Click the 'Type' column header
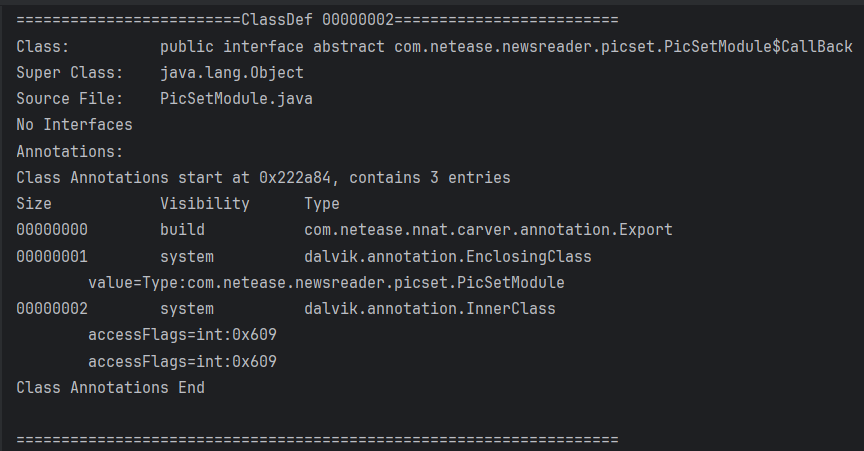The image size is (864, 451). point(322,203)
